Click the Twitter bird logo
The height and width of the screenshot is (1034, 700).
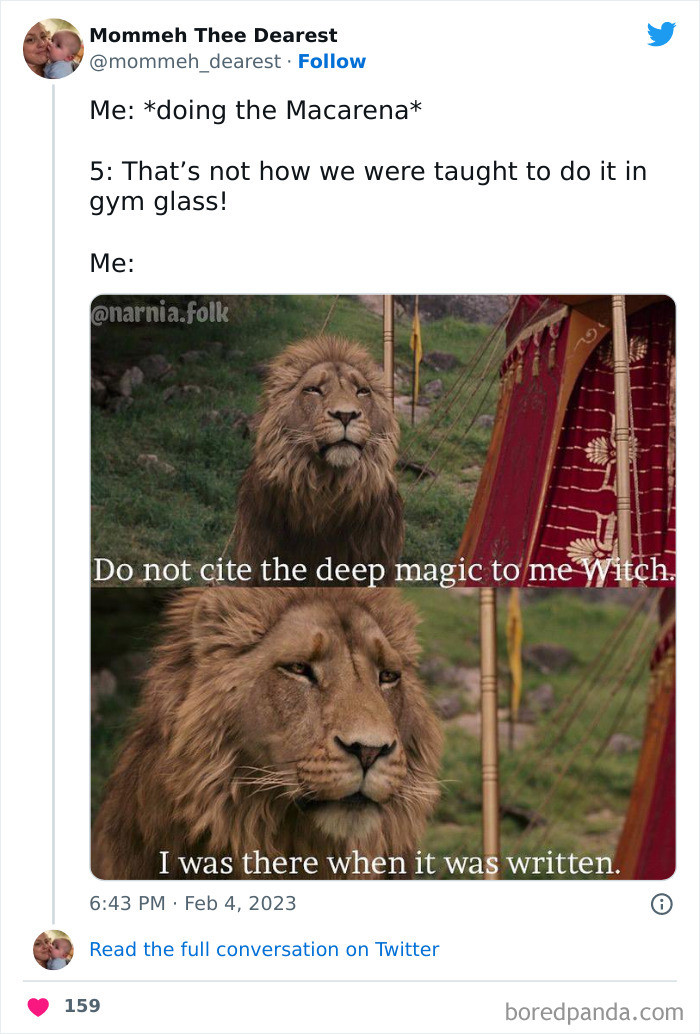(x=661, y=35)
